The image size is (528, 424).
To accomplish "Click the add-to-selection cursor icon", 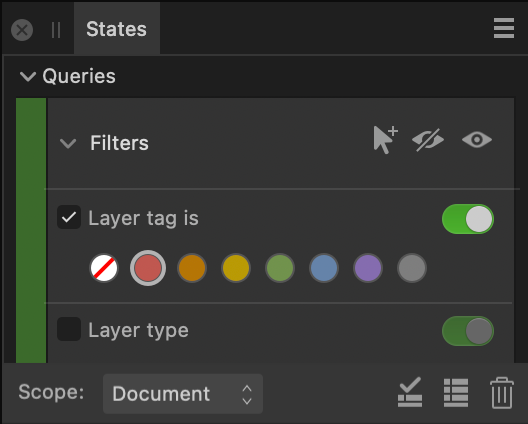I will pyautogui.click(x=386, y=140).
